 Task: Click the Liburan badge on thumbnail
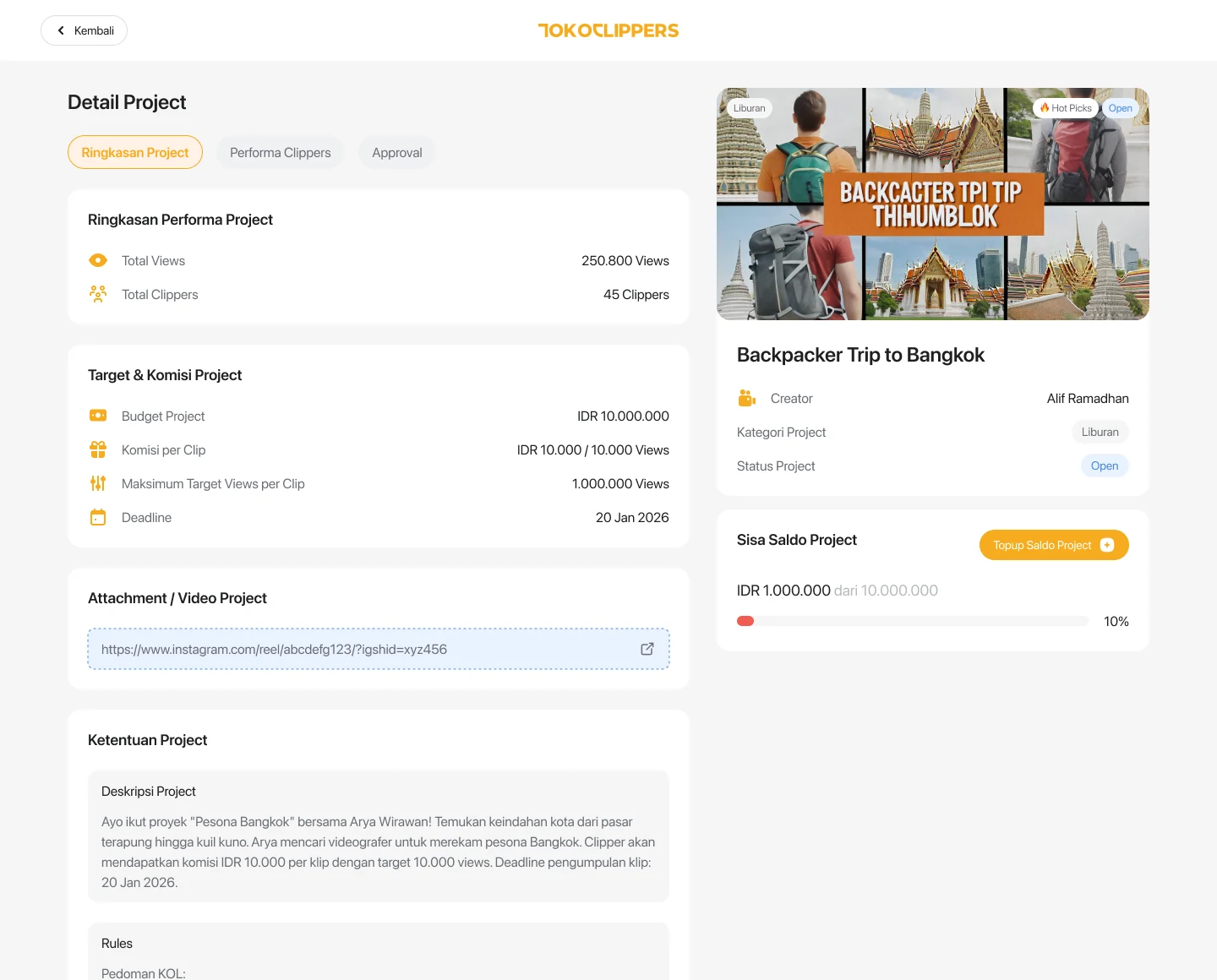(750, 108)
